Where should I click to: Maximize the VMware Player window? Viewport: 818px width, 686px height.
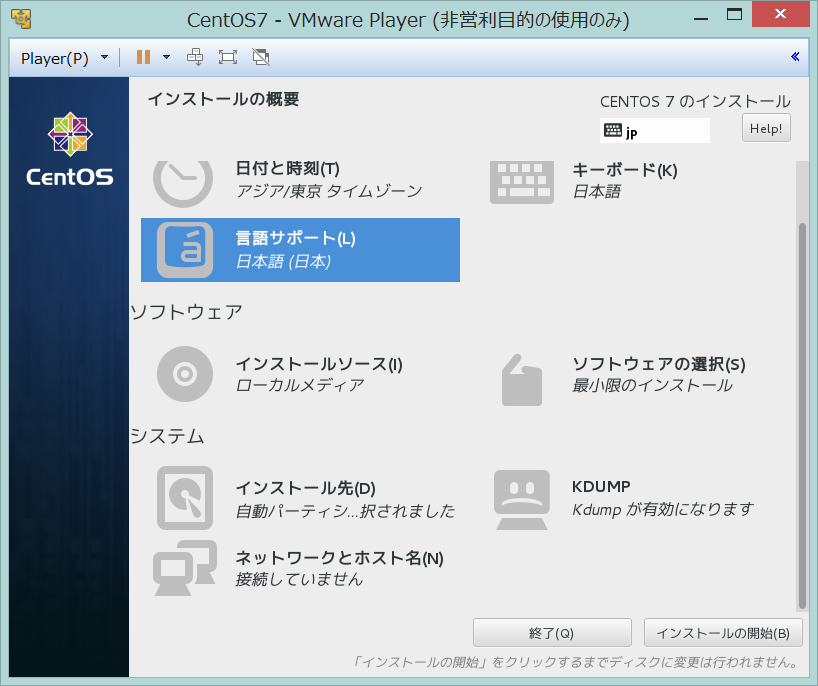[x=734, y=15]
